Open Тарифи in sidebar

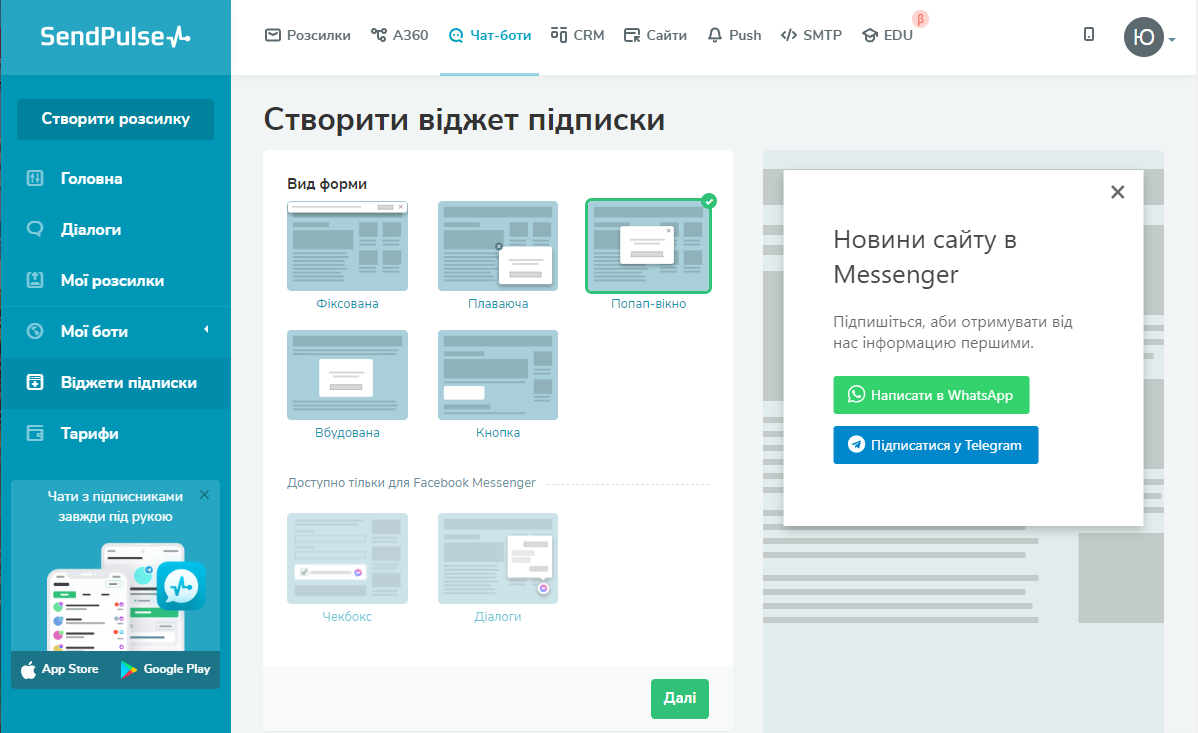[115, 434]
